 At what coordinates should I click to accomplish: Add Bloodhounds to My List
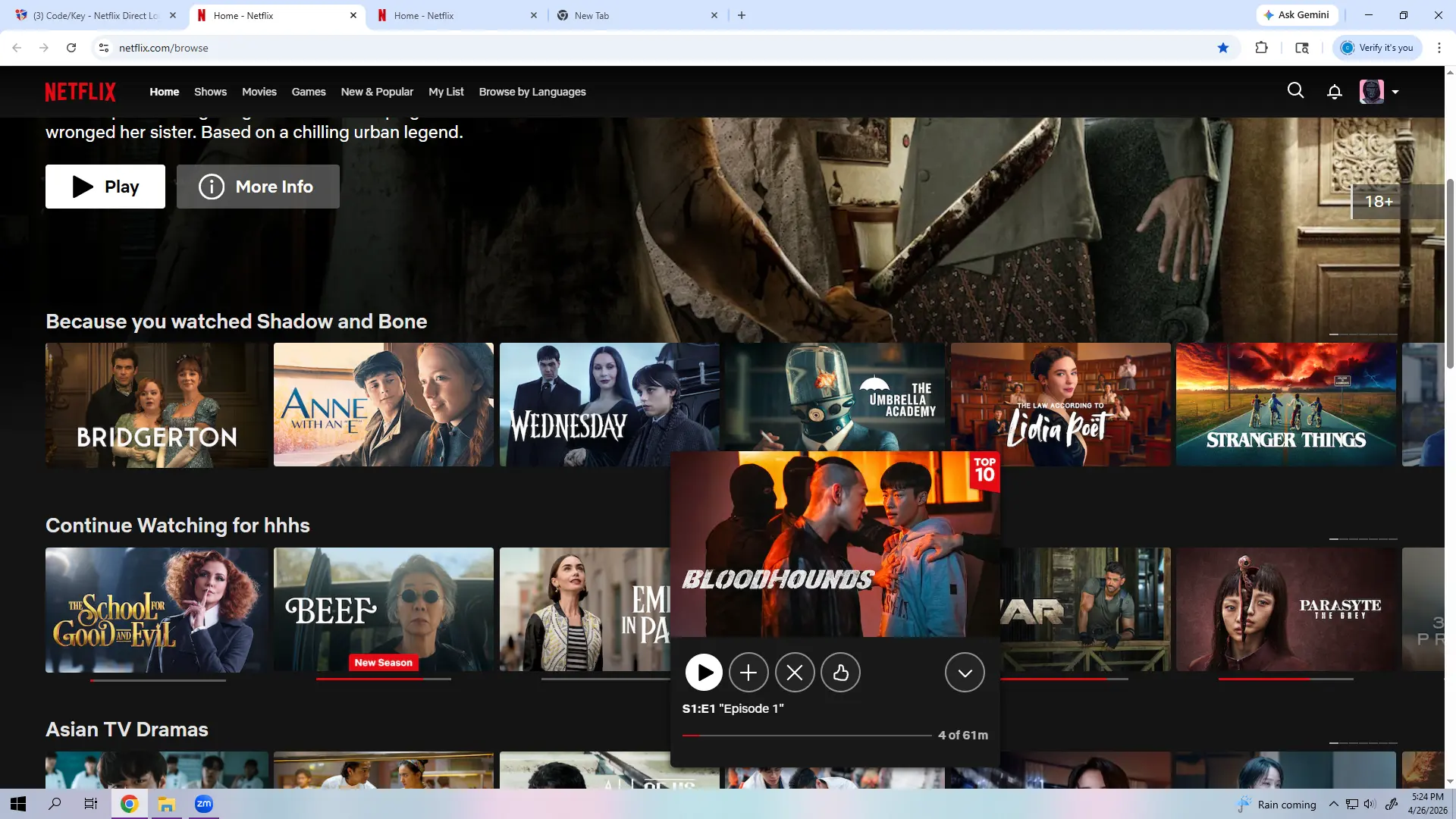point(748,673)
